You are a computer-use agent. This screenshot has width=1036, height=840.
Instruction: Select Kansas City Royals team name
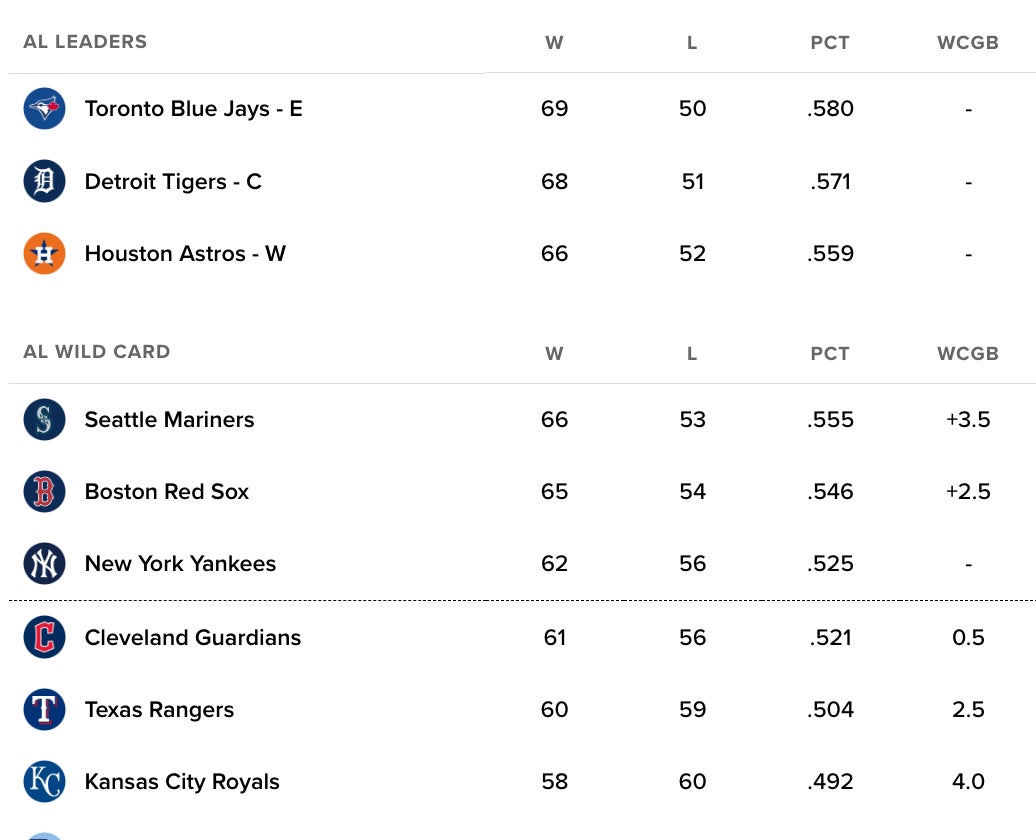pos(182,781)
